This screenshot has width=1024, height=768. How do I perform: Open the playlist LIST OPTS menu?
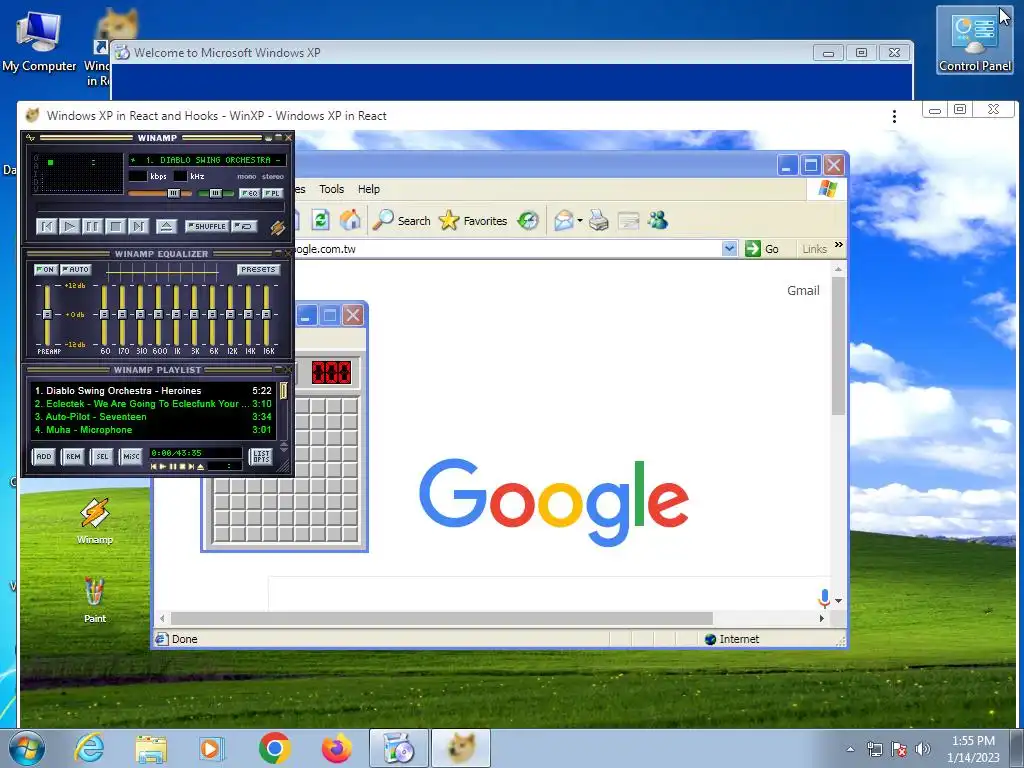click(x=261, y=456)
